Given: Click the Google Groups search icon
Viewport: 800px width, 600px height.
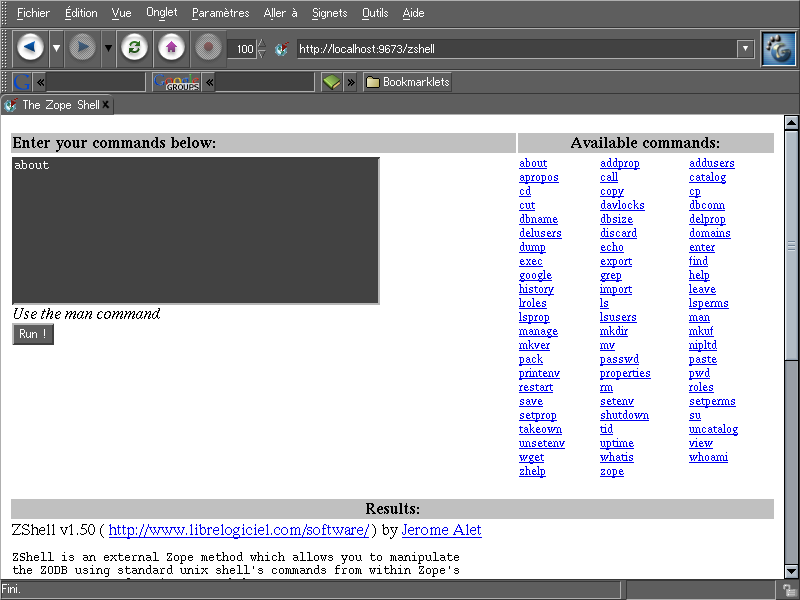Looking at the screenshot, I should (x=177, y=82).
